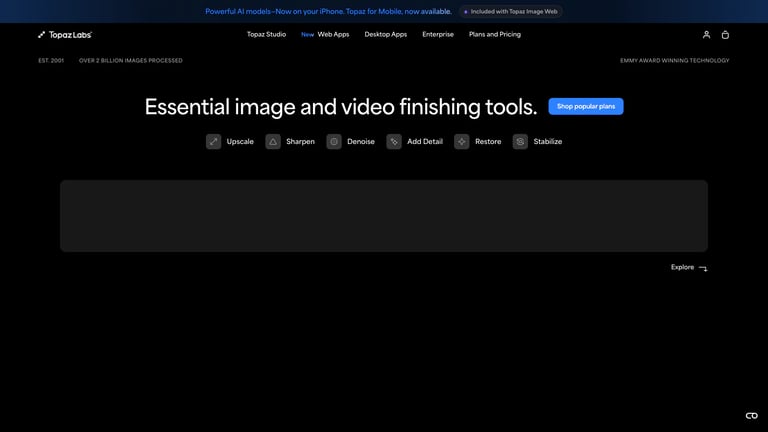
Task: Click the Sharpen label
Action: [300, 142]
